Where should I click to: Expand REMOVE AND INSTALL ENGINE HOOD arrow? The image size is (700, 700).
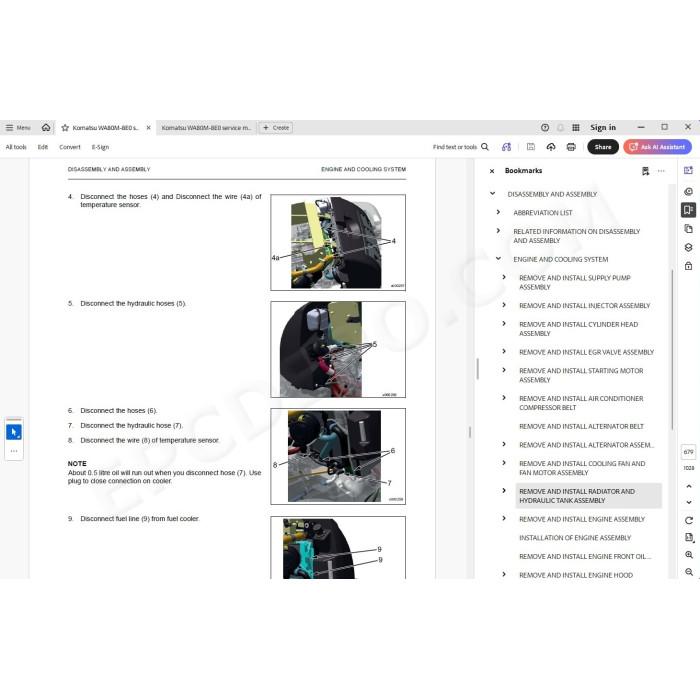coord(504,575)
